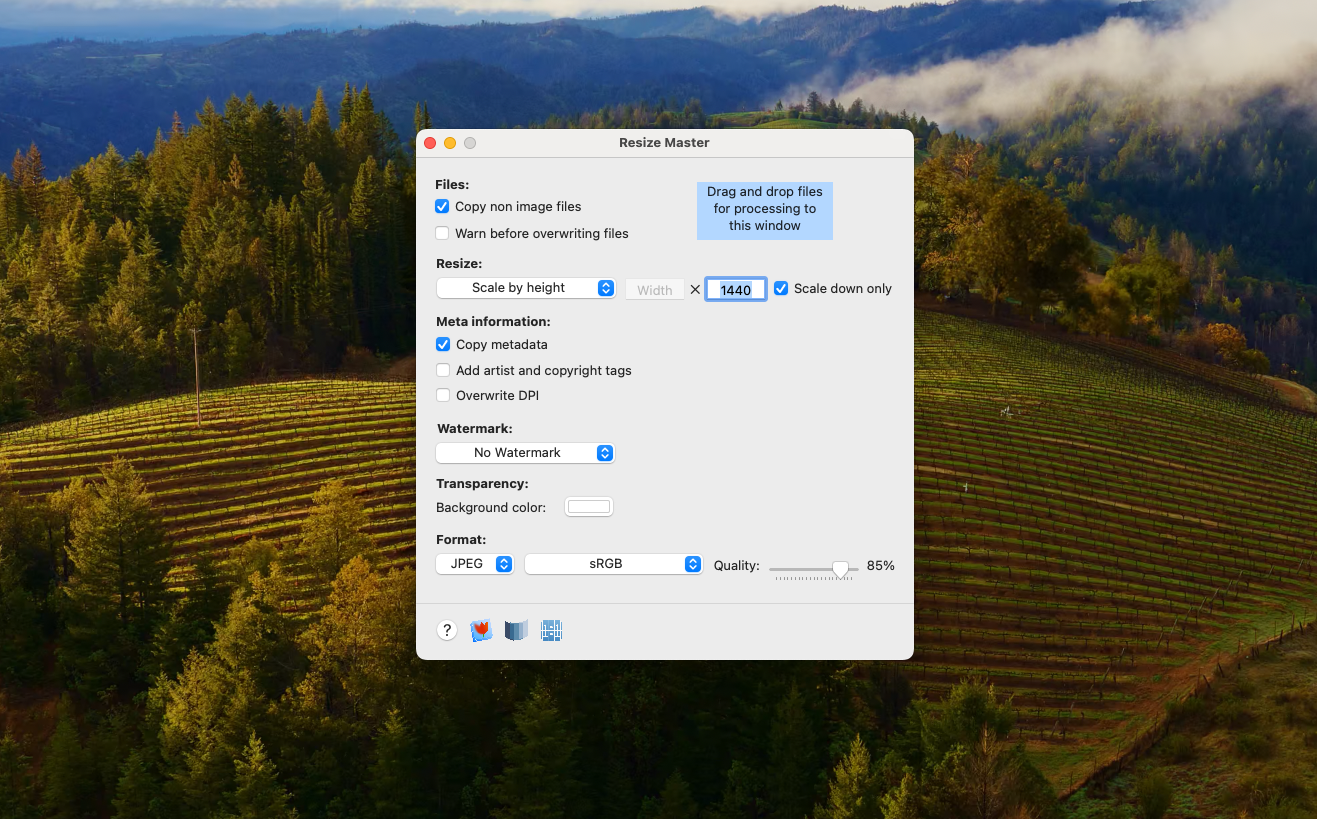Click the Quality slider handle
The width and height of the screenshot is (1317, 819).
[x=840, y=568]
